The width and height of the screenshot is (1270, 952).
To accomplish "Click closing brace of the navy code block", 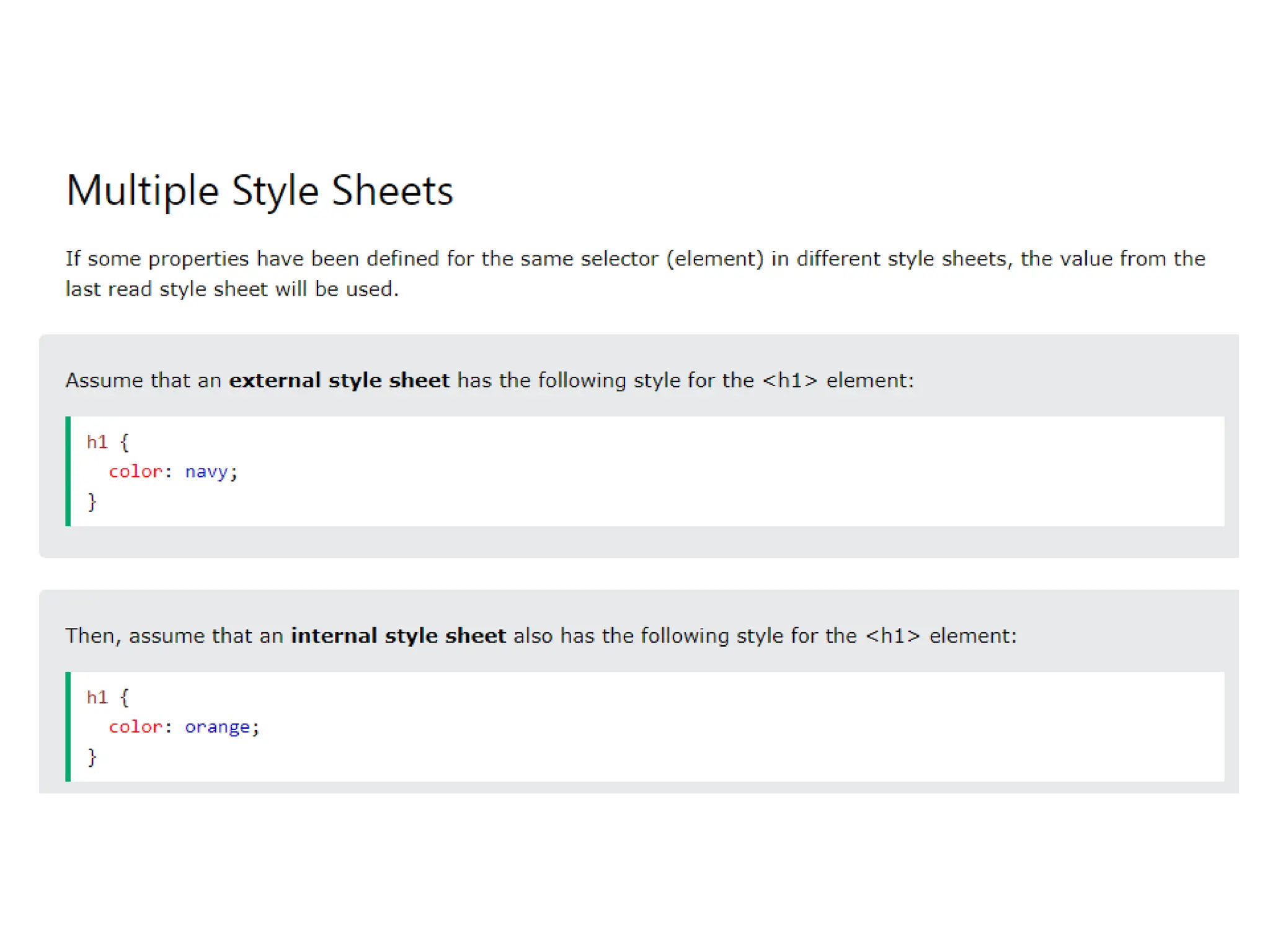I will tap(92, 501).
